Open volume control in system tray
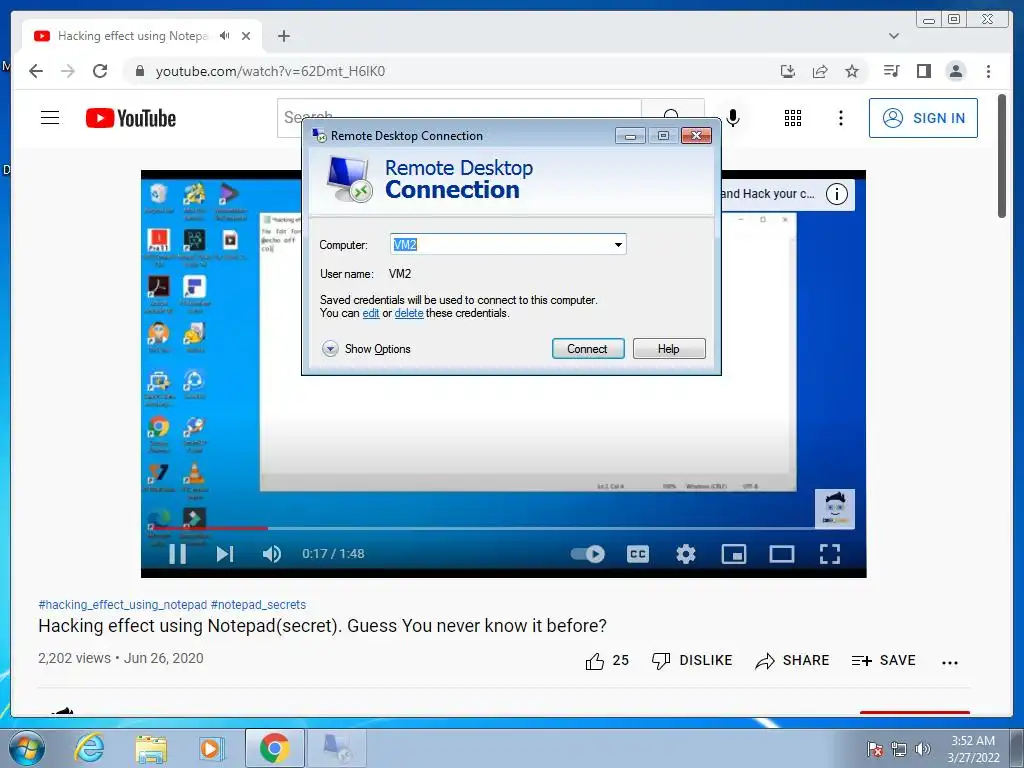The width and height of the screenshot is (1024, 768). [923, 749]
